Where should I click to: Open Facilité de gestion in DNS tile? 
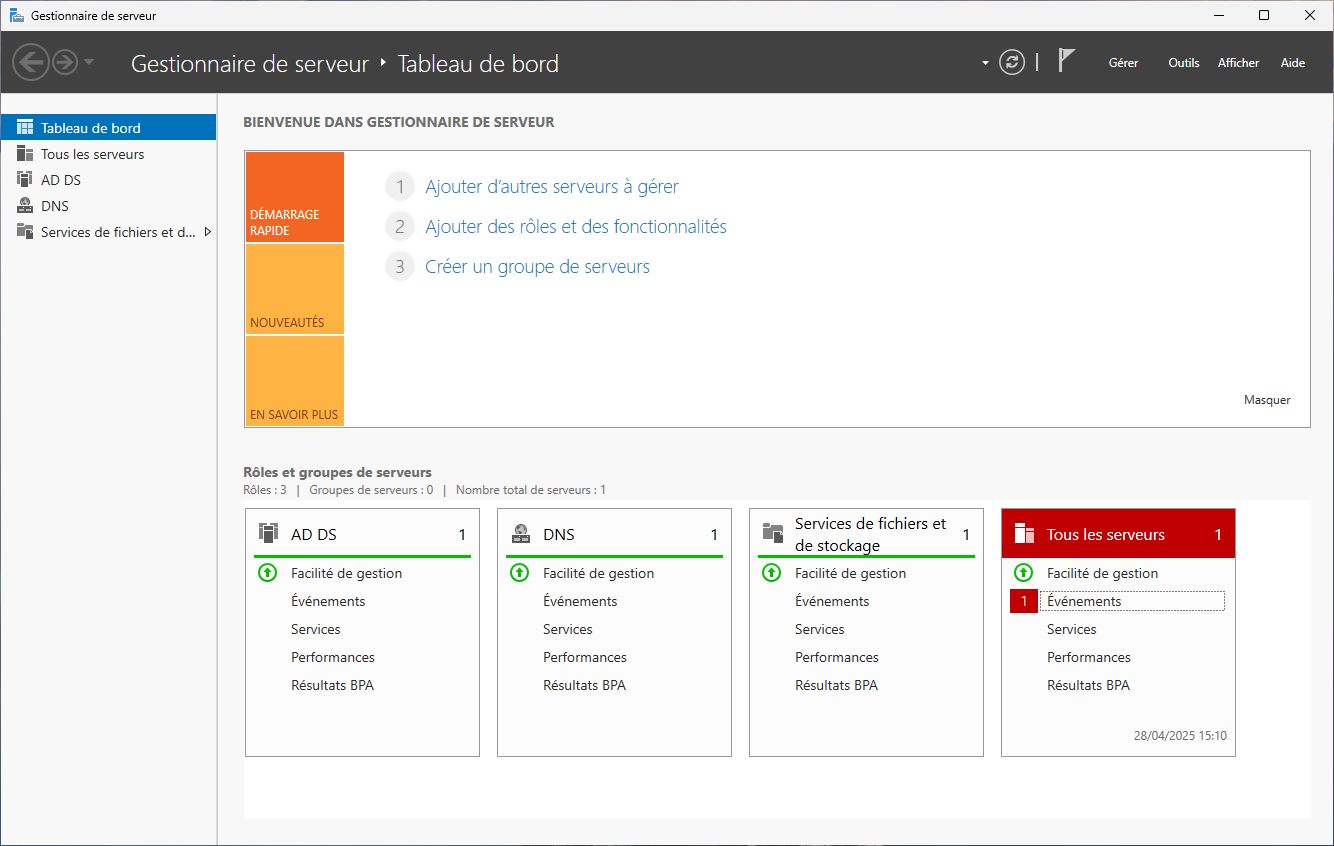click(x=599, y=573)
